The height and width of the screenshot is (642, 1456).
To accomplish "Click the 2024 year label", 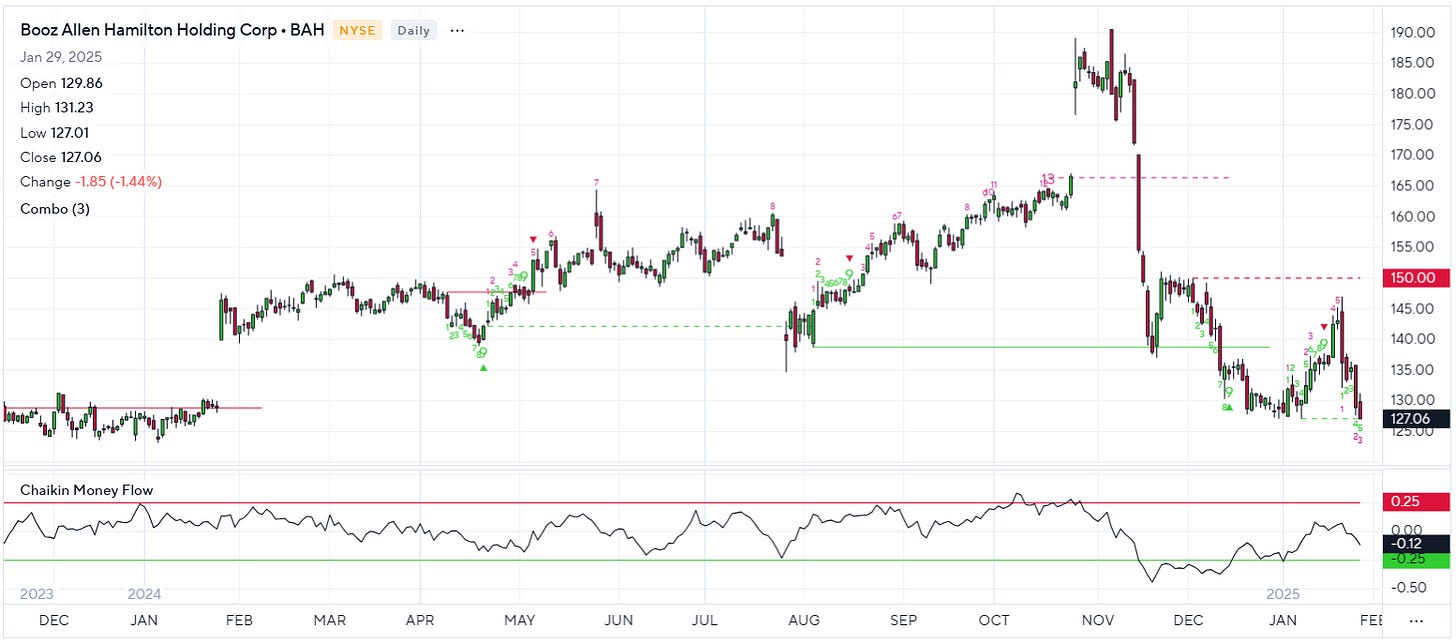I will pyautogui.click(x=144, y=593).
